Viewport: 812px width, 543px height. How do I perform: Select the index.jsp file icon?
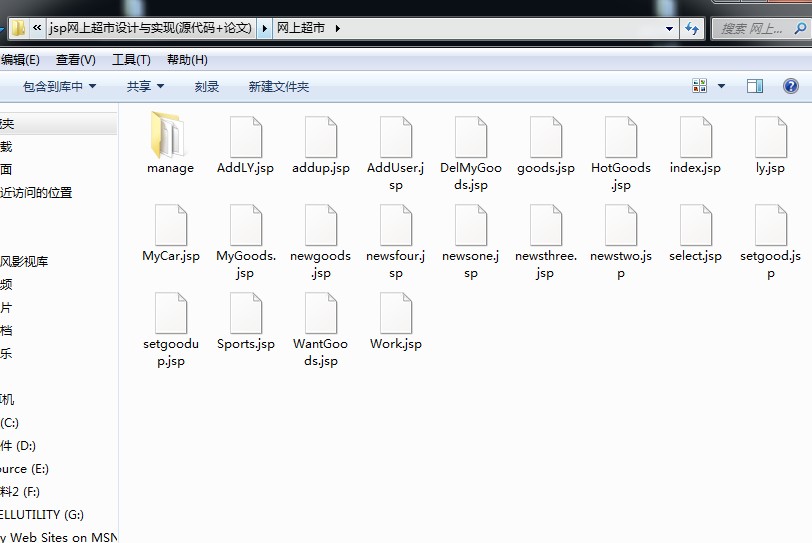695,137
